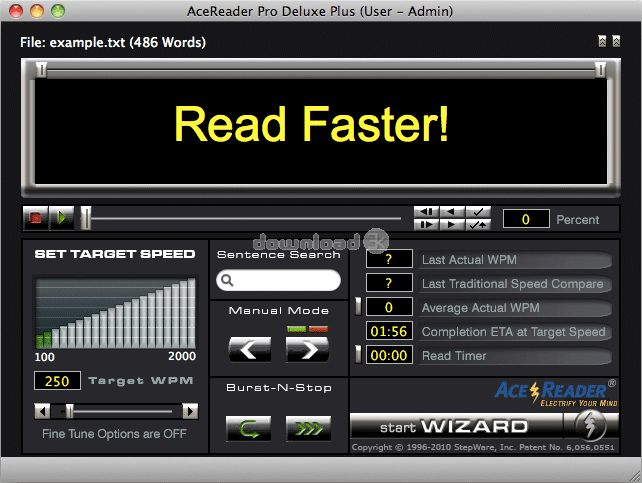
Task: Collapse panel using top-right right arrow icon
Action: pyautogui.click(x=616, y=41)
